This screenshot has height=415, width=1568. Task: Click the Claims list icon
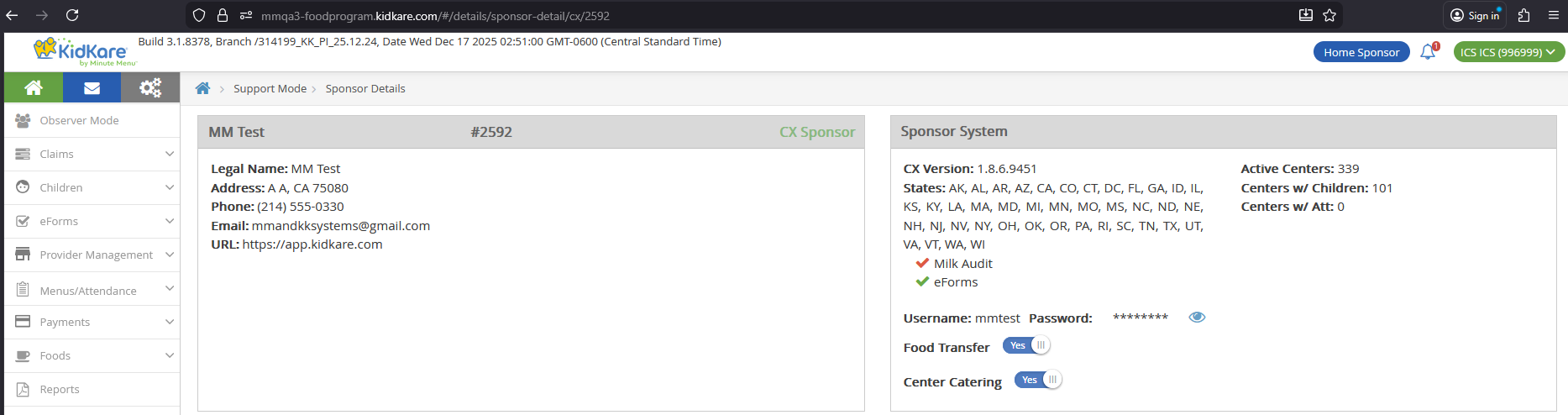[24, 154]
